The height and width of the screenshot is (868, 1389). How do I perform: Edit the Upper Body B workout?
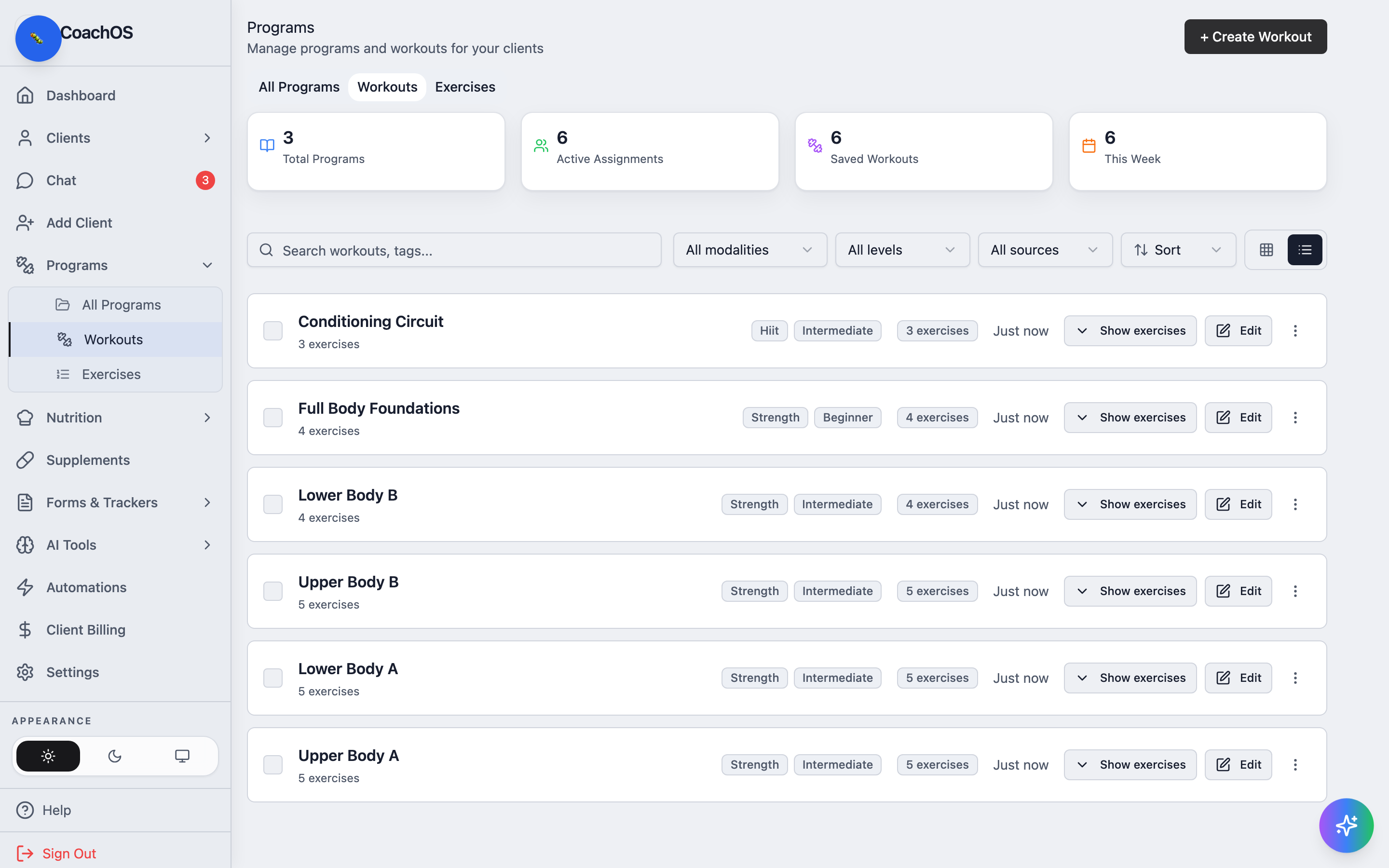(x=1238, y=591)
